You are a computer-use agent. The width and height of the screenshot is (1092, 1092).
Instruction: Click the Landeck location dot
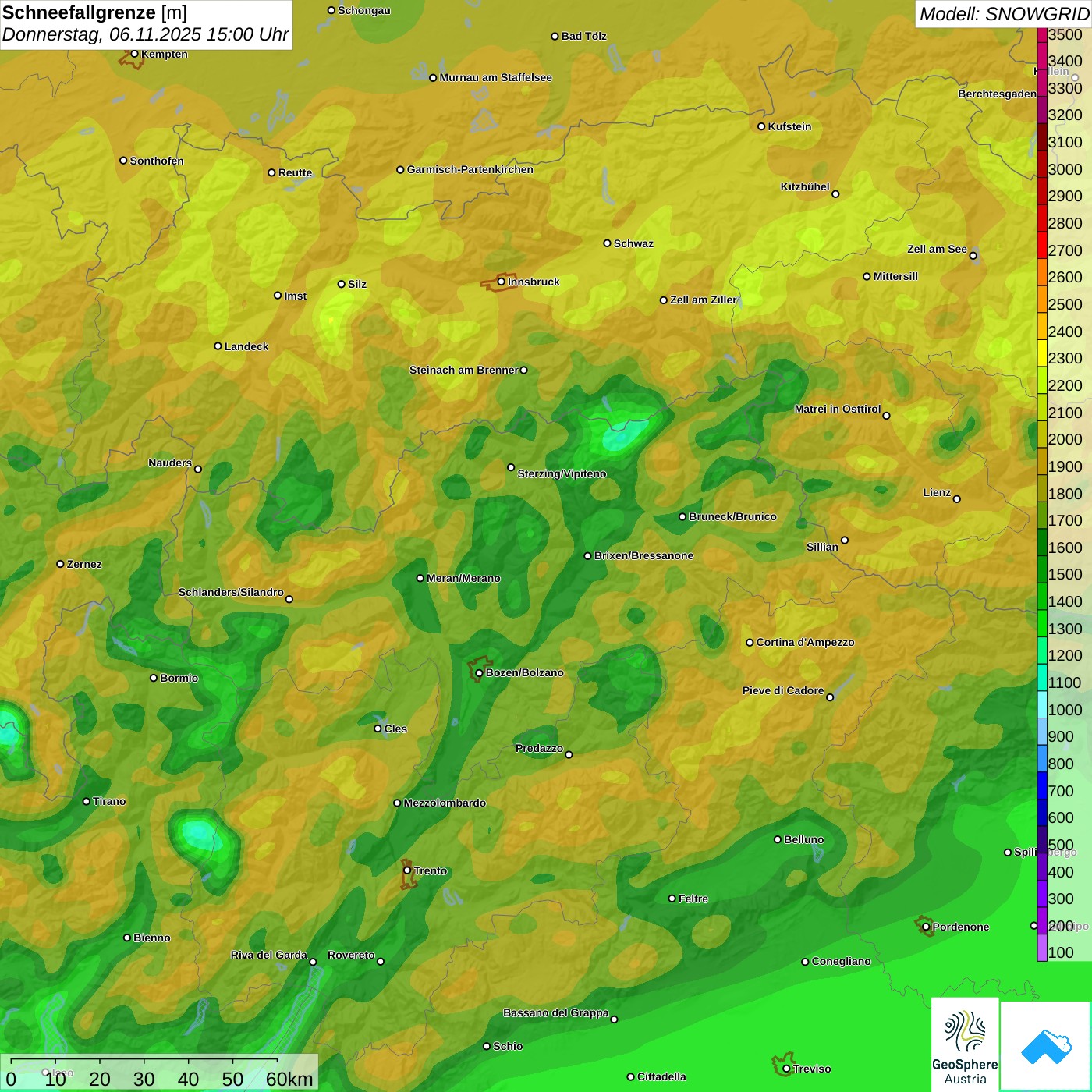click(x=218, y=346)
